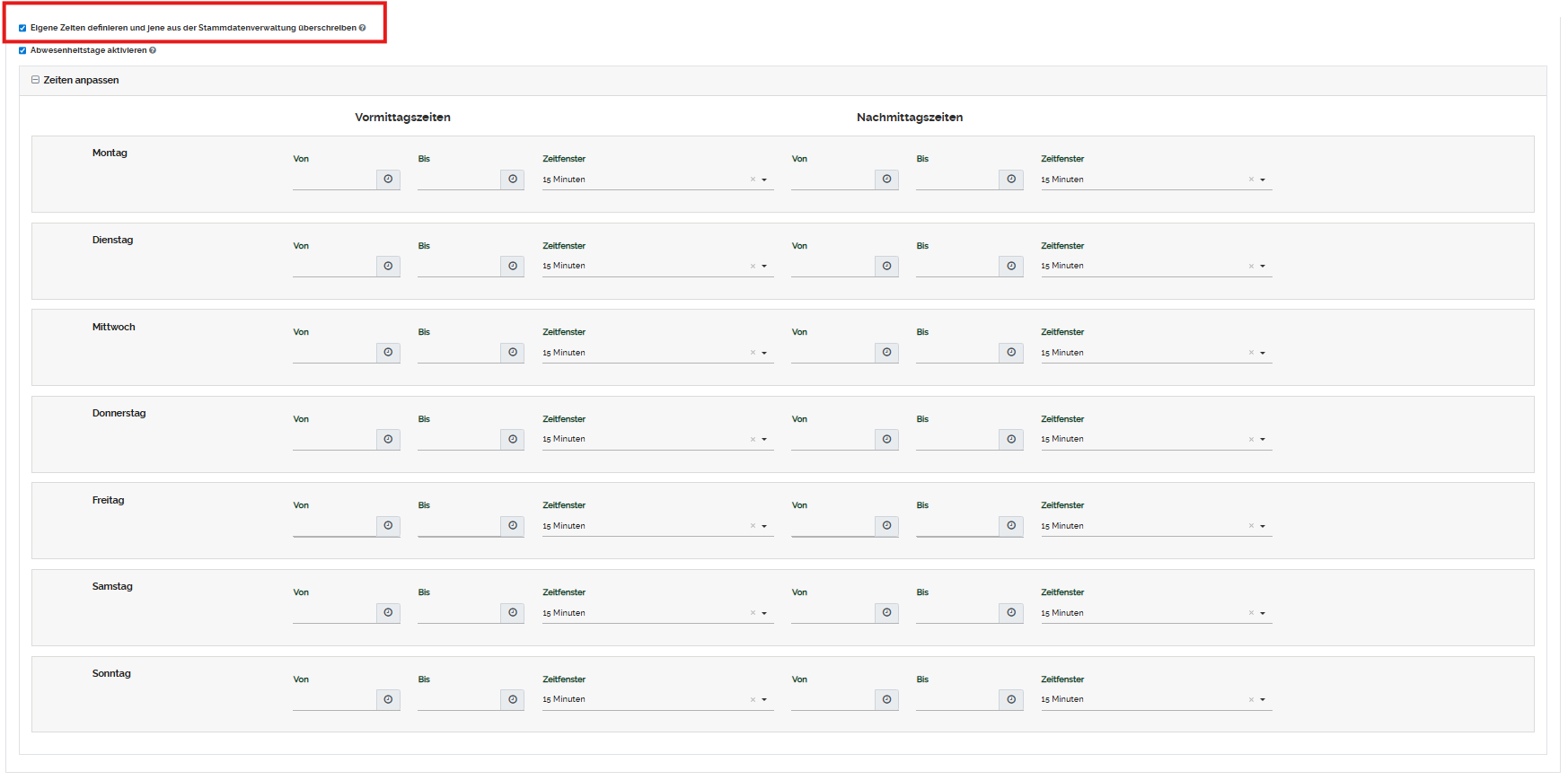The image size is (1568, 780).
Task: Open clock picker for Dienstag morning Bis
Action: [513, 267]
